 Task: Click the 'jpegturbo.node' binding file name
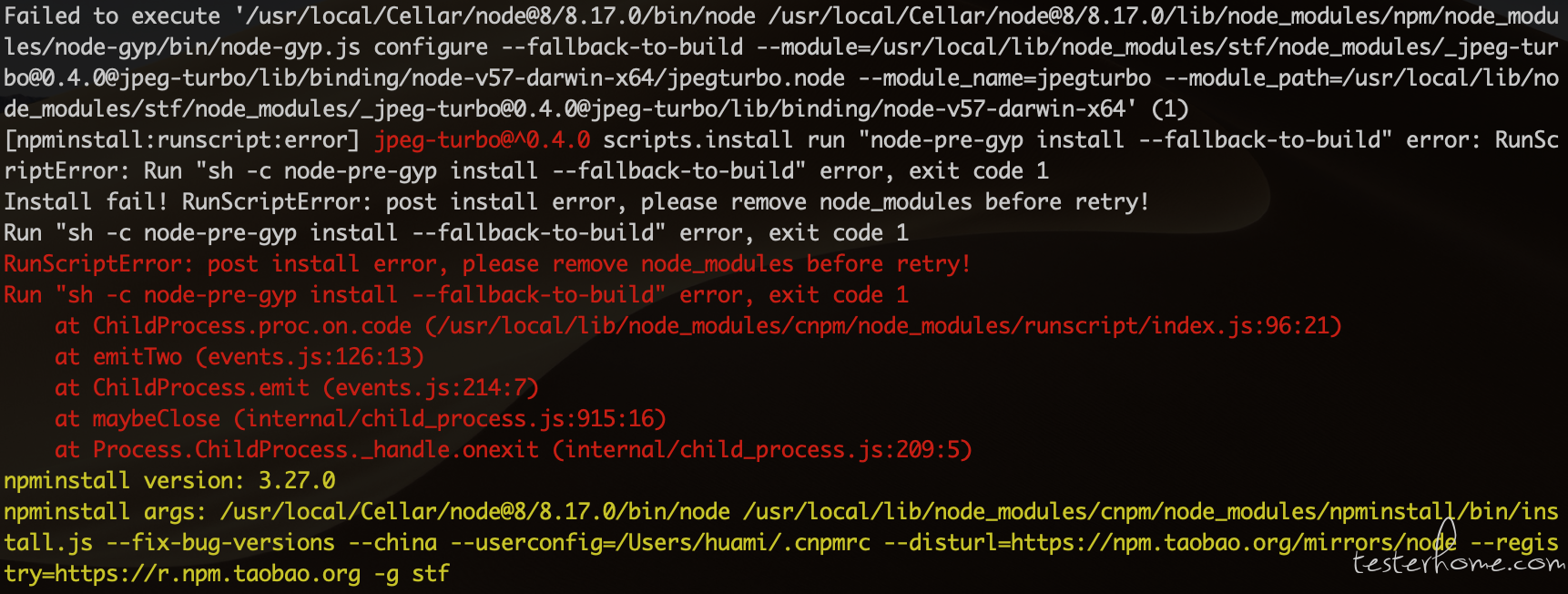[x=756, y=78]
